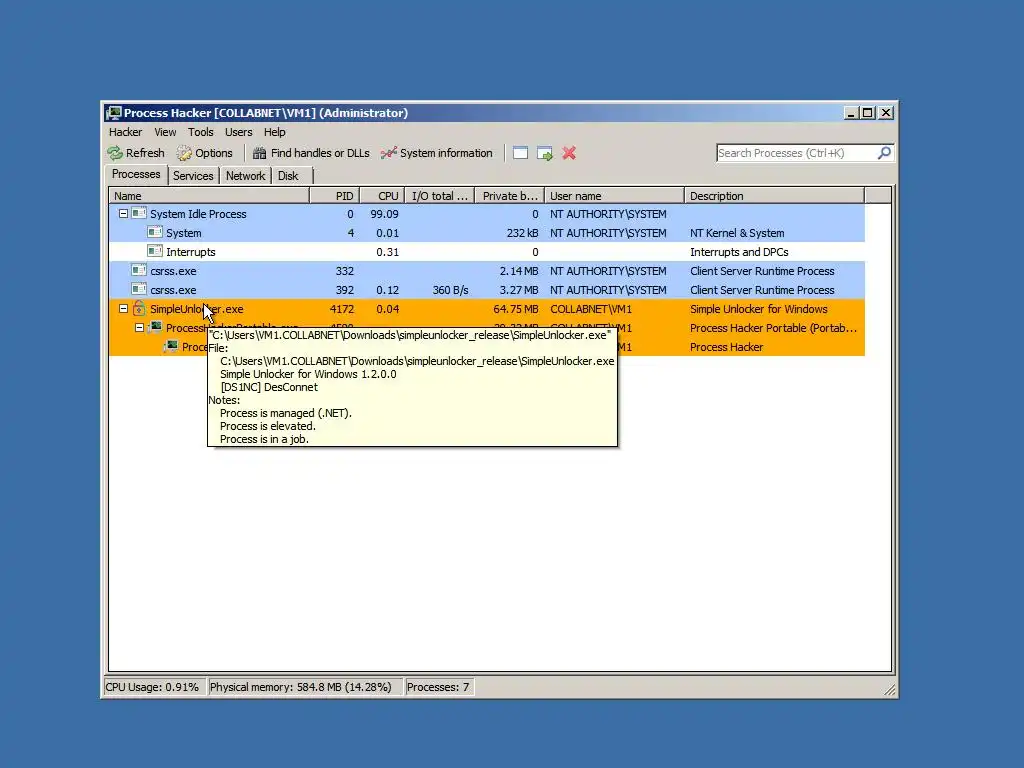This screenshot has width=1024, height=768.
Task: Switch to the Services tab
Action: (x=193, y=176)
